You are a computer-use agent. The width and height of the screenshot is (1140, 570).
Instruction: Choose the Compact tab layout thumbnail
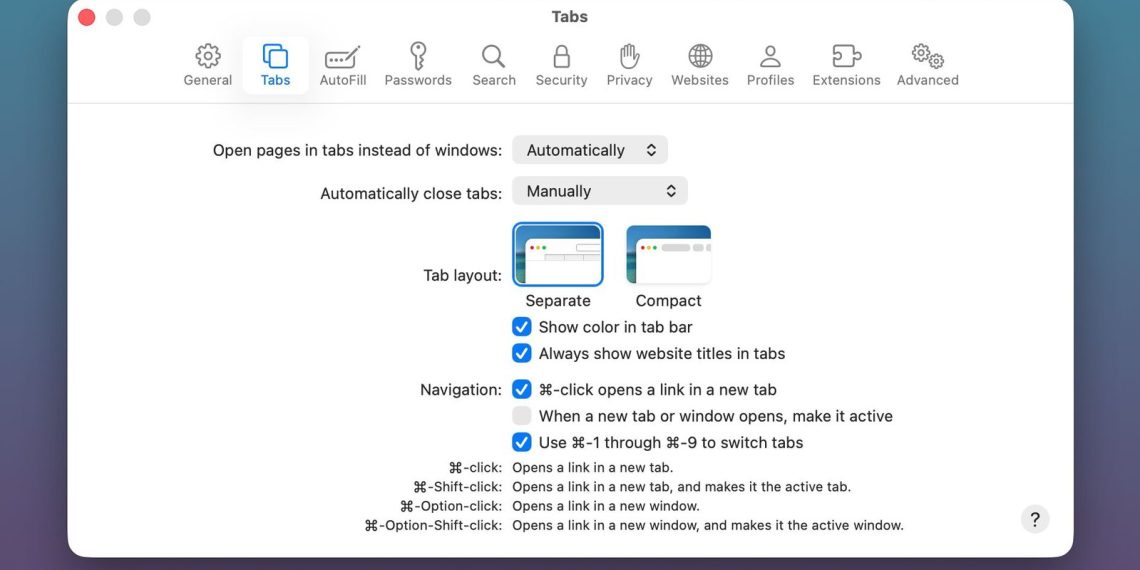[668, 255]
